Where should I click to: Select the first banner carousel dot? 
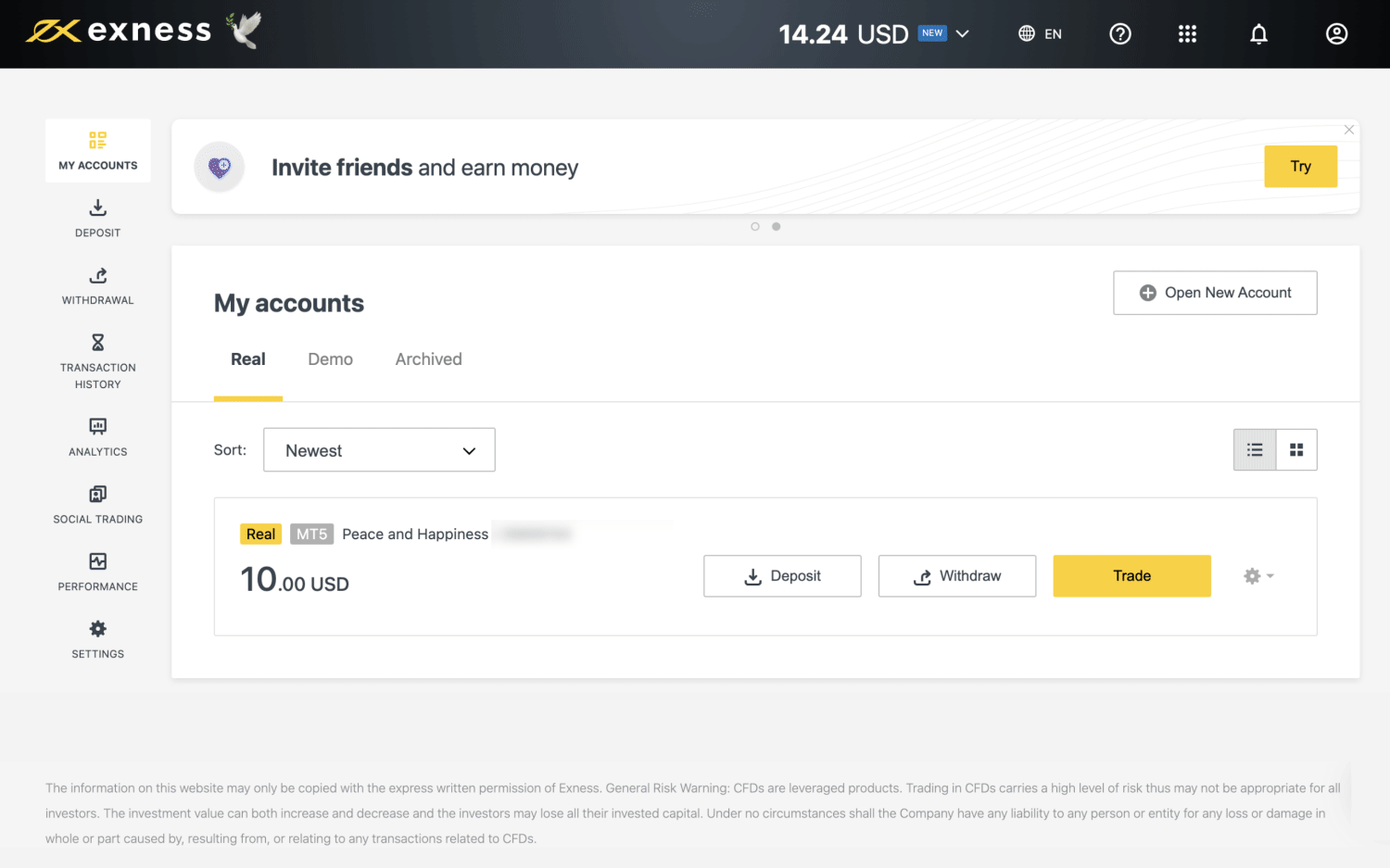point(755,227)
